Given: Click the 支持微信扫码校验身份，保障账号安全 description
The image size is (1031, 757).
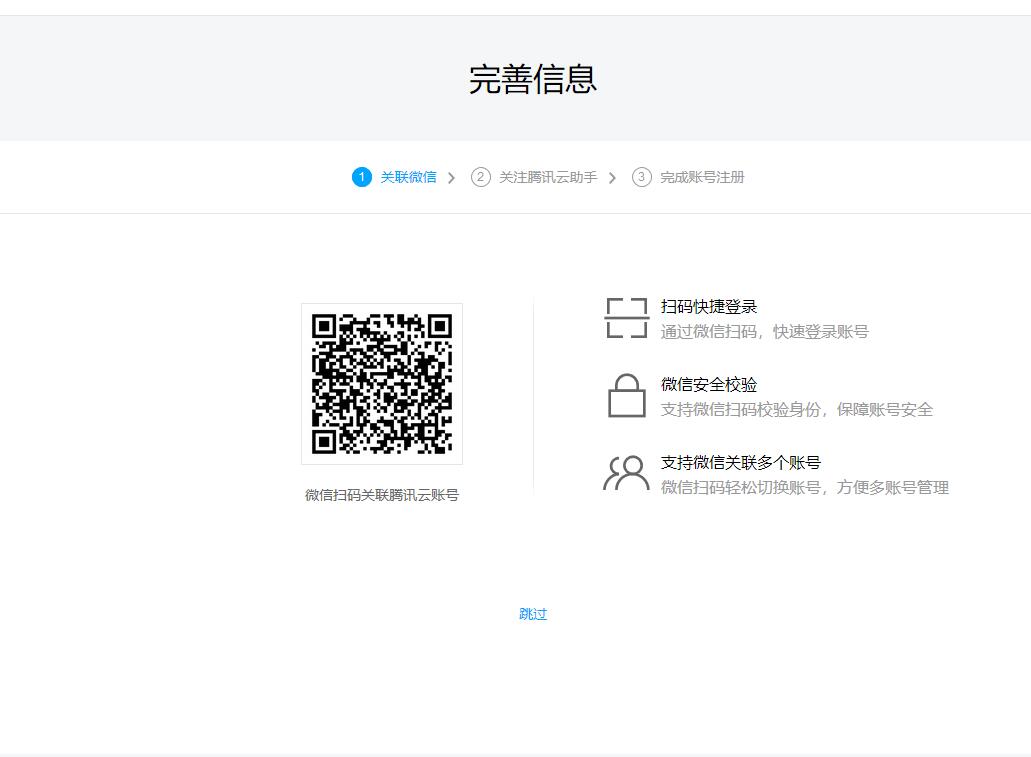Looking at the screenshot, I should 797,410.
